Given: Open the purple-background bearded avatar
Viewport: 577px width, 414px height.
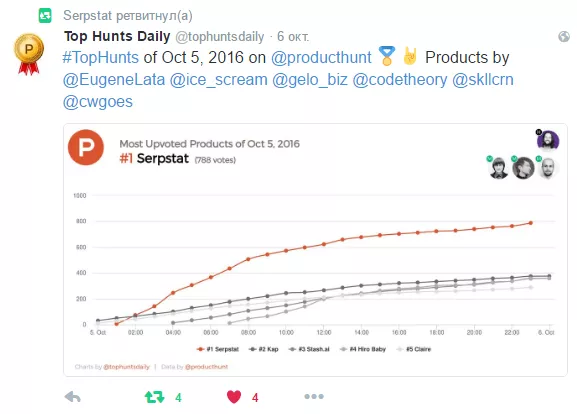Looking at the screenshot, I should click(x=548, y=140).
